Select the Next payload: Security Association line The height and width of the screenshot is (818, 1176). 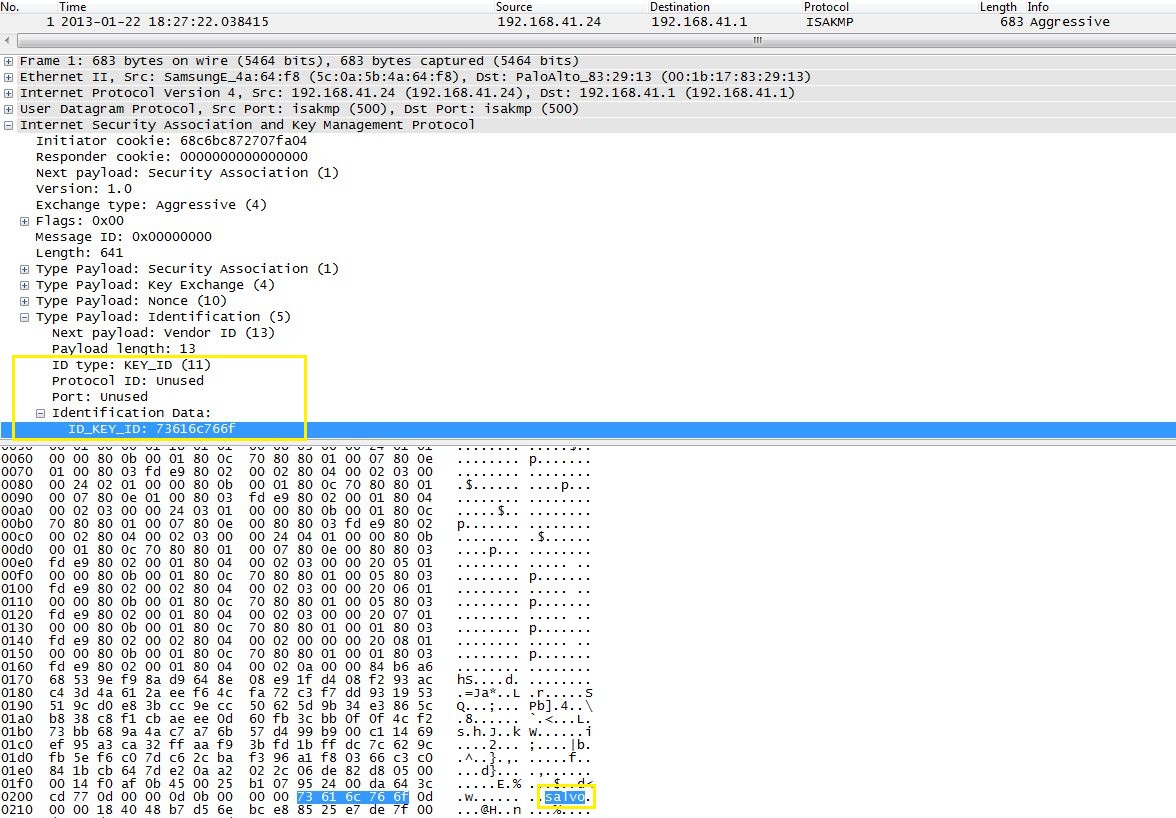coord(188,173)
